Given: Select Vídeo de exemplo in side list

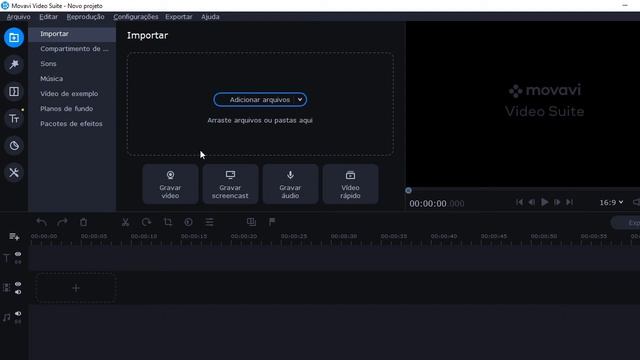Looking at the screenshot, I should click(x=72, y=94).
